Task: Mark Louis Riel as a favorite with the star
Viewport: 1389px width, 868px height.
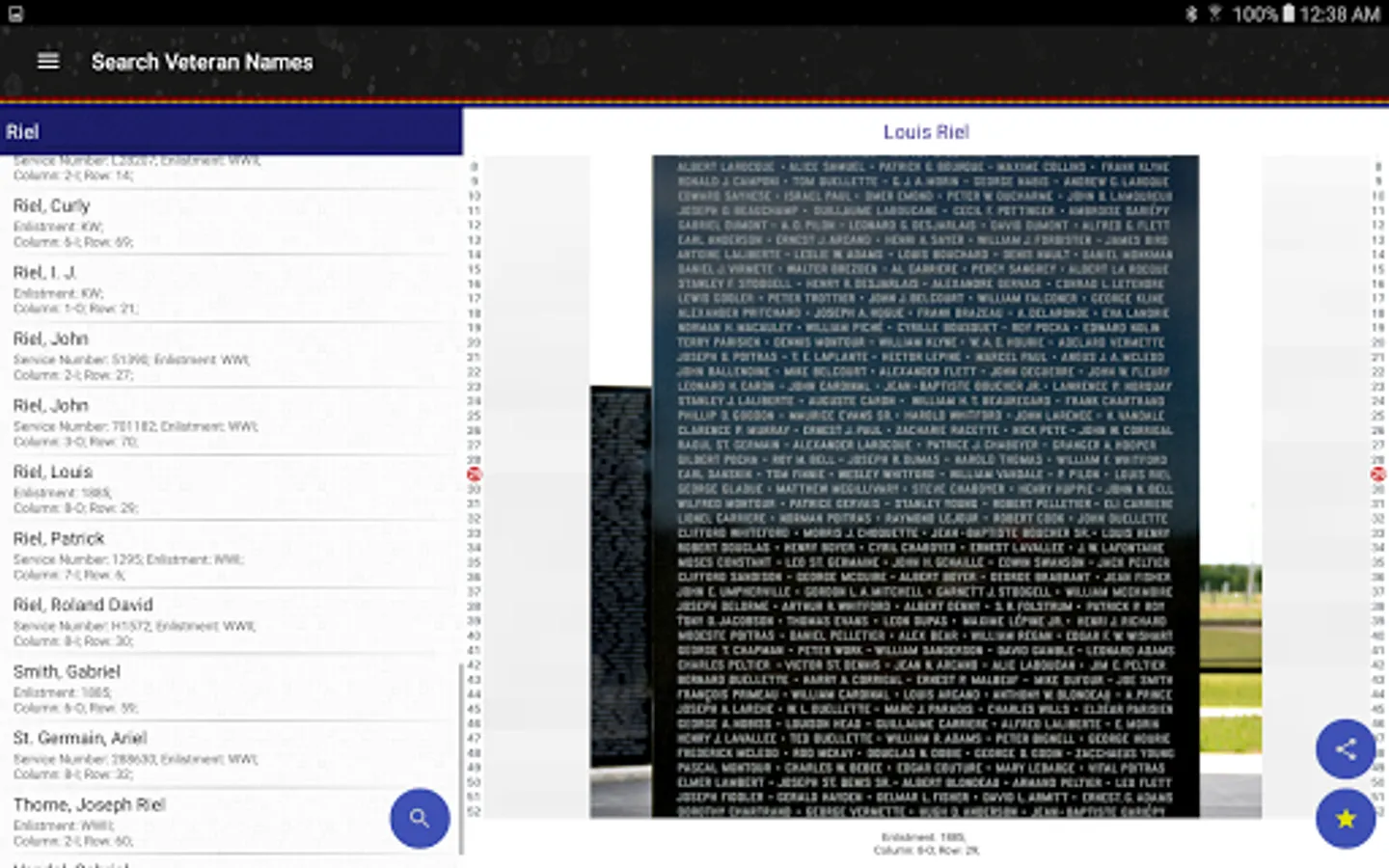Action: [1346, 819]
